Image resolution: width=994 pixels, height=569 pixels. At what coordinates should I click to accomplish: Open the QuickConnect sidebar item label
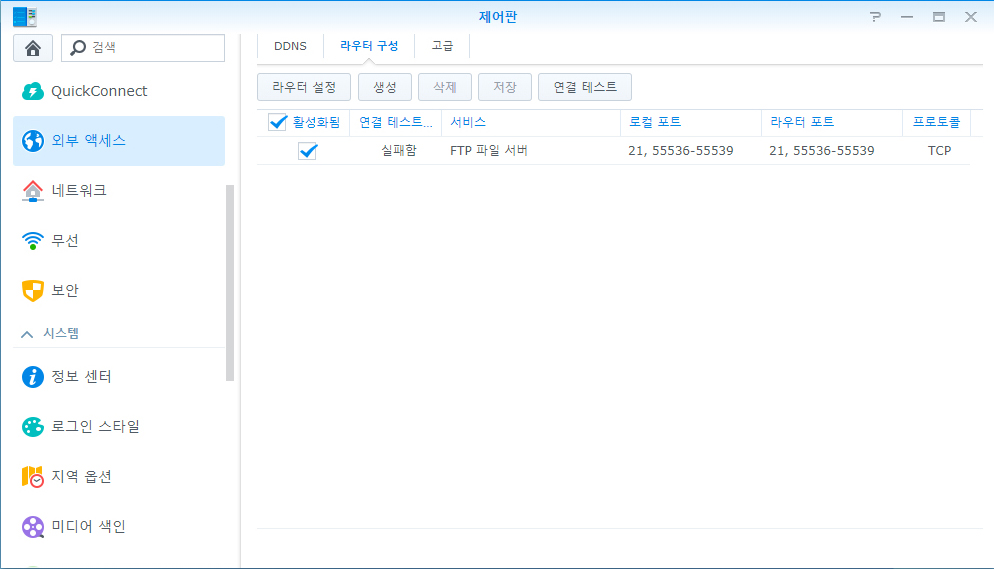(x=99, y=91)
